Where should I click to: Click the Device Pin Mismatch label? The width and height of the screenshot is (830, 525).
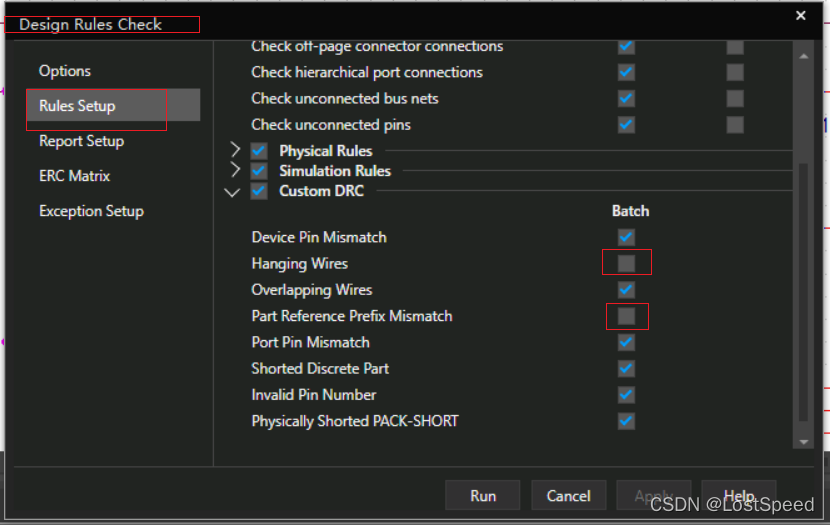(x=319, y=237)
